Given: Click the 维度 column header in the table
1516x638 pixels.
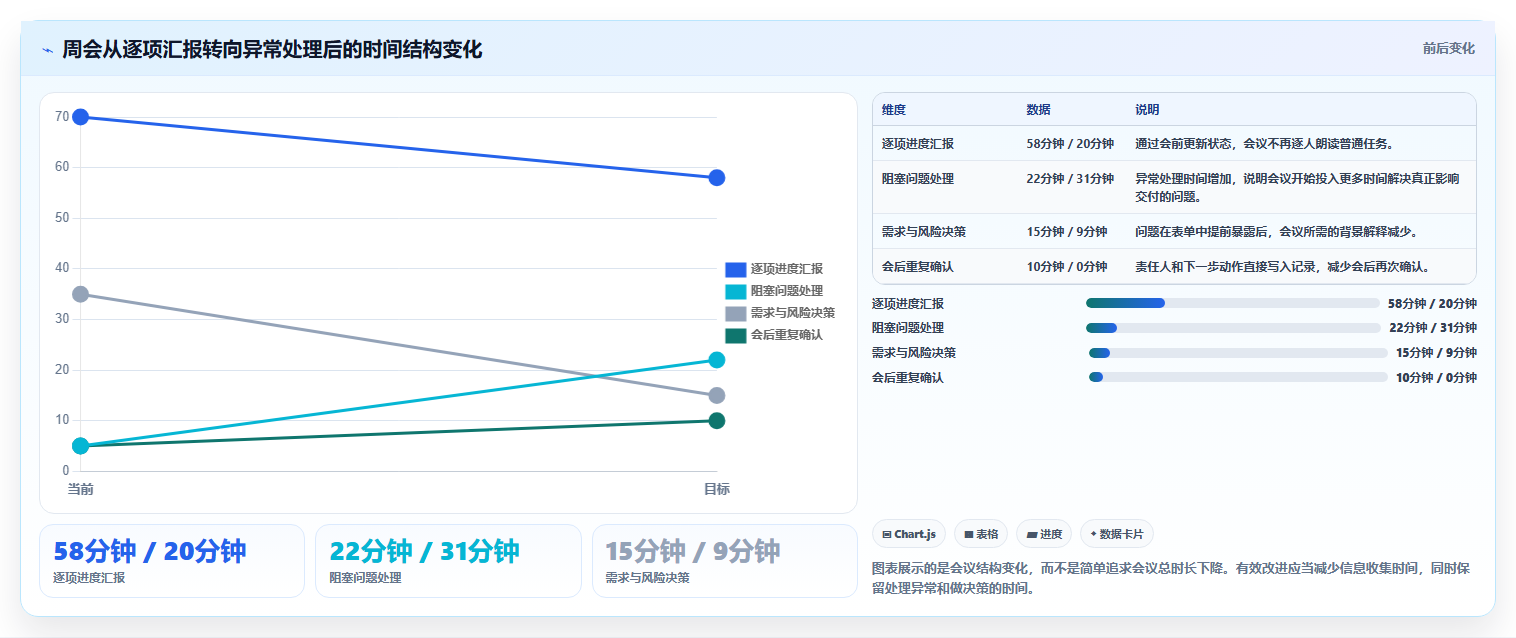Looking at the screenshot, I should click(894, 110).
